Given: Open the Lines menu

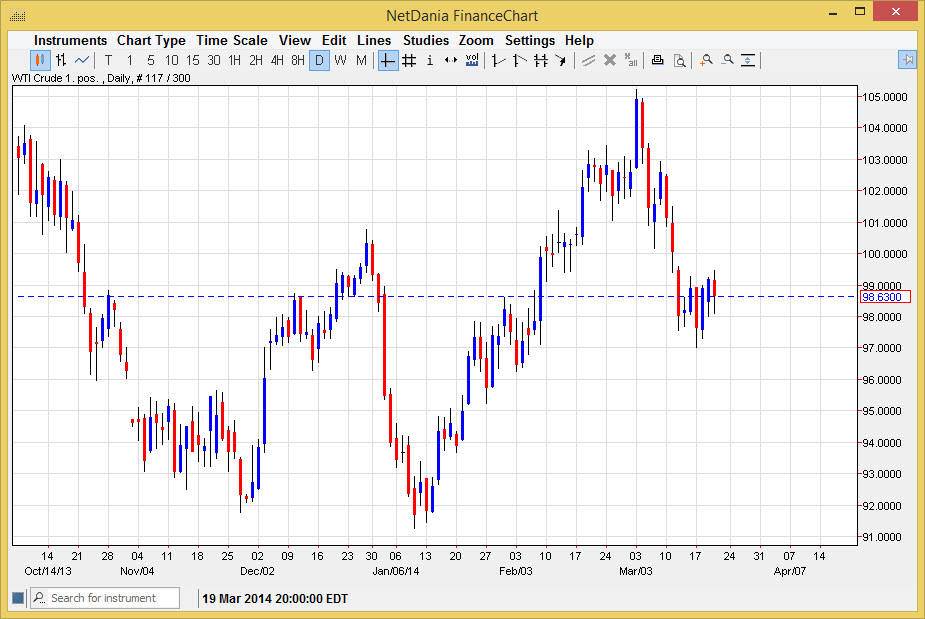Looking at the screenshot, I should pos(373,40).
